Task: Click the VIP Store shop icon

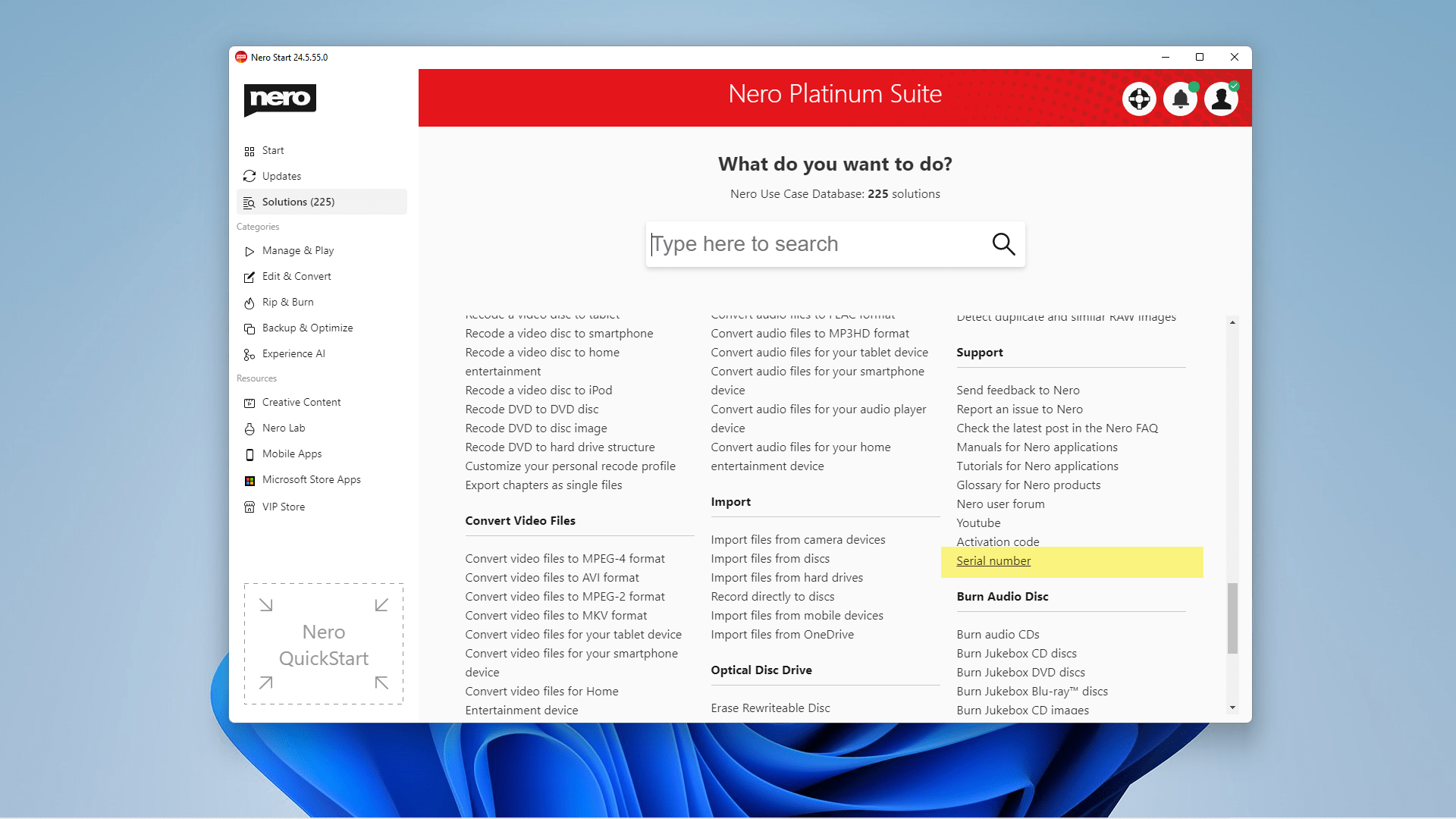Action: tap(249, 507)
